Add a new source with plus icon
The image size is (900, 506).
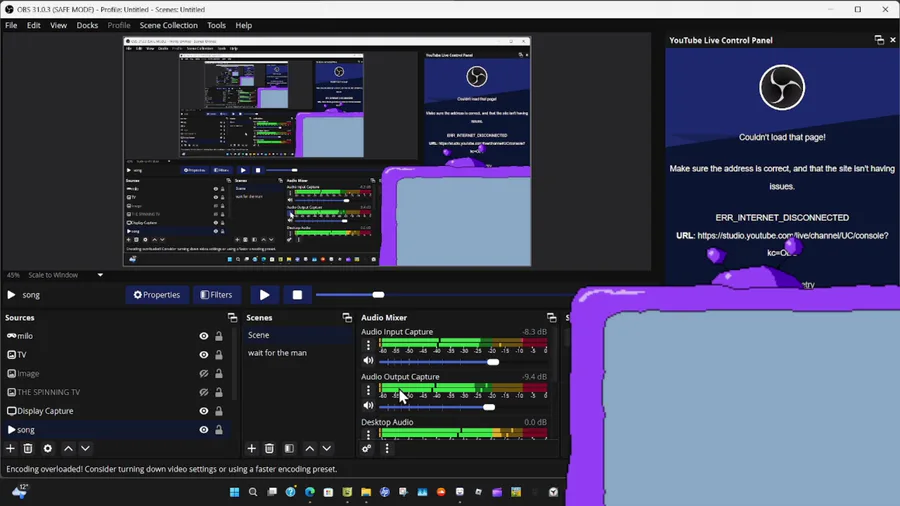click(x=10, y=448)
